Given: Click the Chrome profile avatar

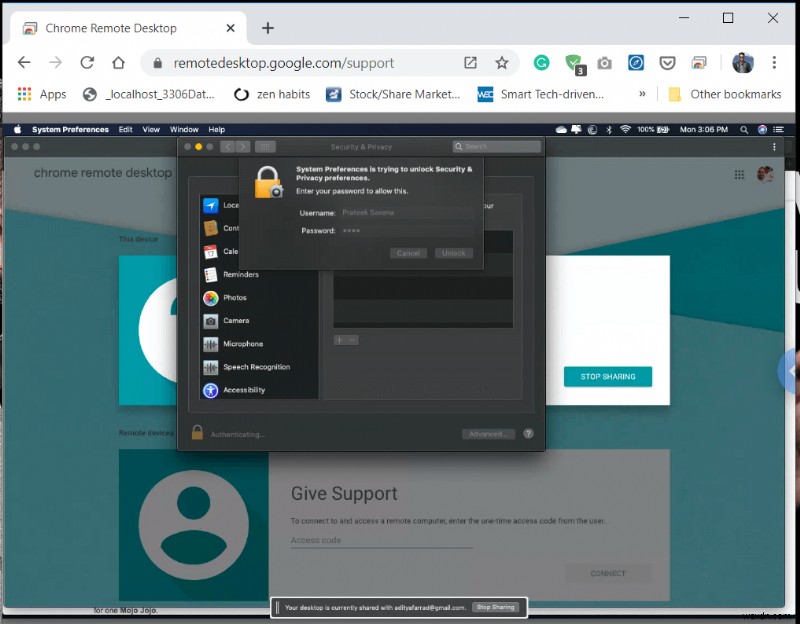Looking at the screenshot, I should (x=743, y=62).
